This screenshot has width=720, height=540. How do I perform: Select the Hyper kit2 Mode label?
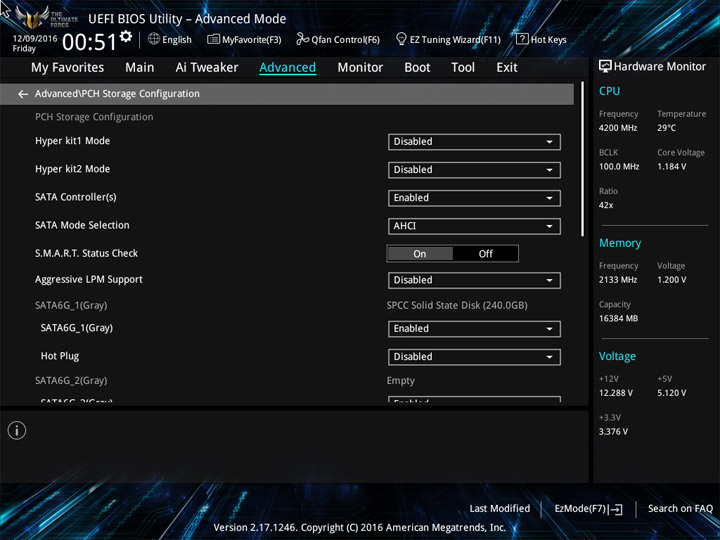coord(73,169)
